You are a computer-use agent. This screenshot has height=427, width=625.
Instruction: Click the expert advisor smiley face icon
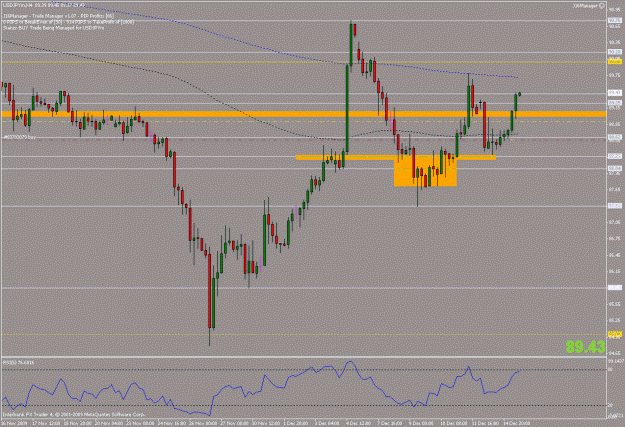coord(602,6)
